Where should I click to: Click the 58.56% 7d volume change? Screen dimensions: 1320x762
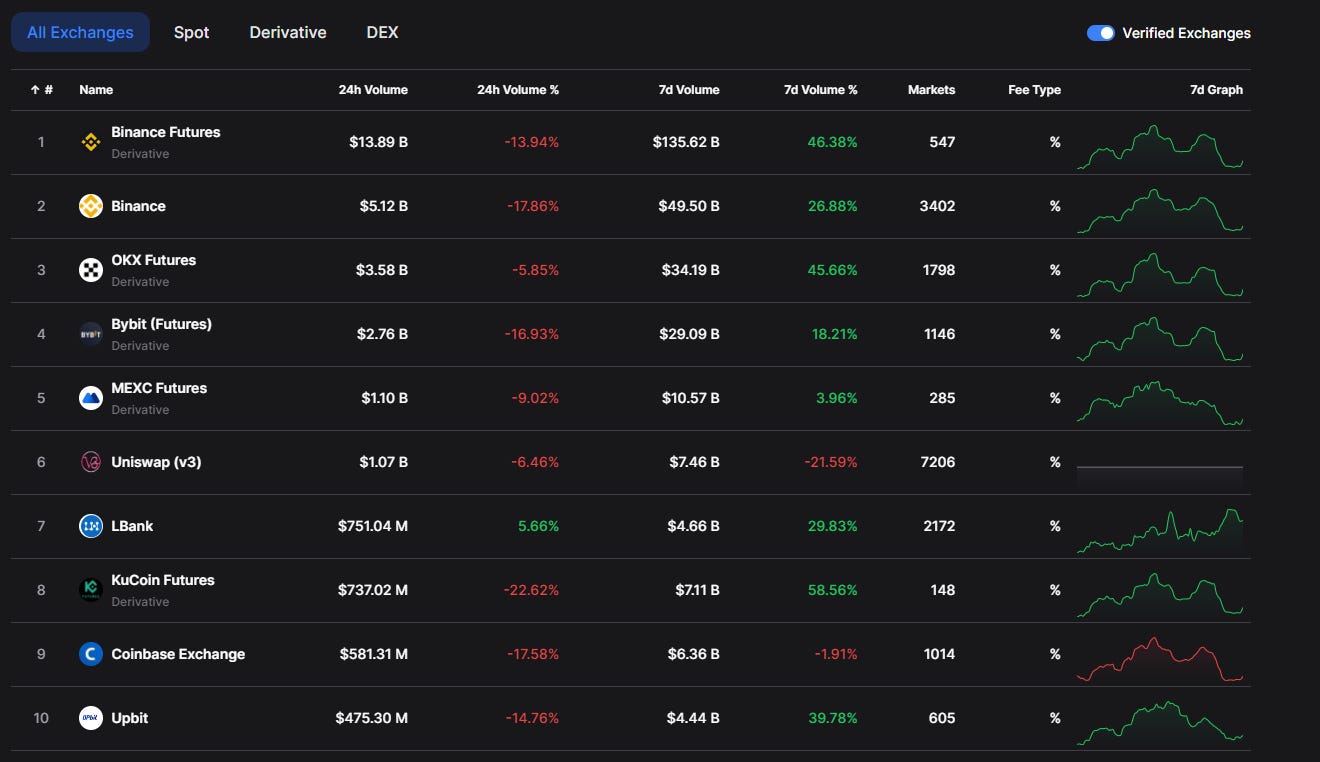click(833, 590)
